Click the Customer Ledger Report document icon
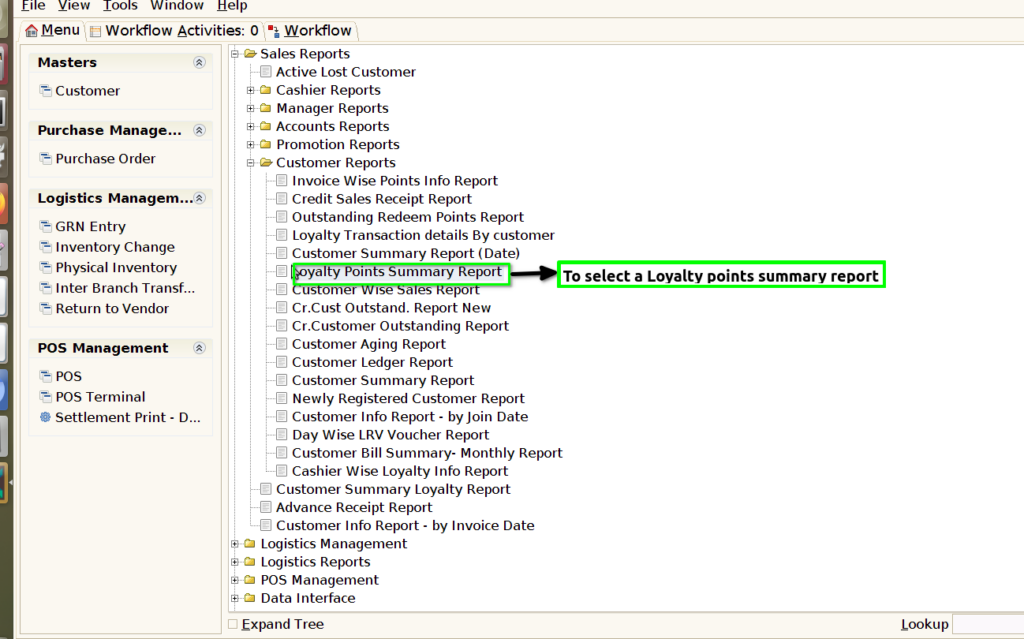The height and width of the screenshot is (639, 1024). [281, 362]
